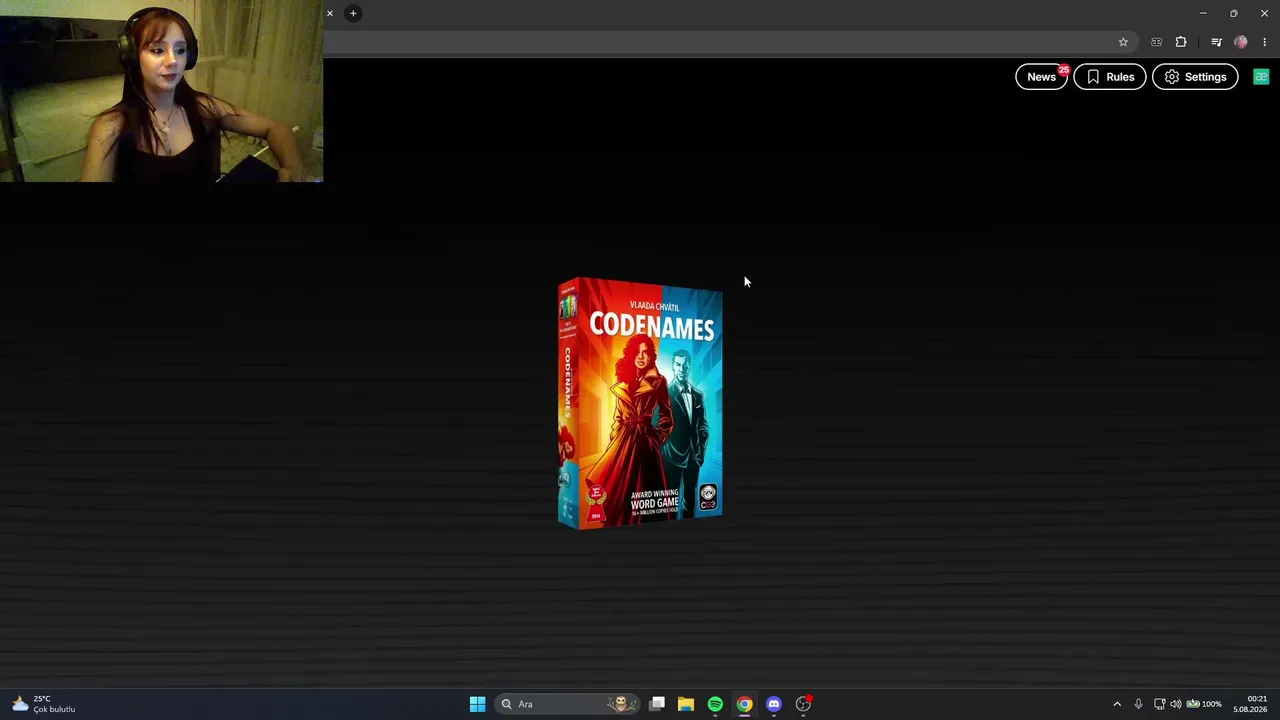Open the Rules button
Viewport: 1280px width, 720px height.
pyautogui.click(x=1110, y=77)
